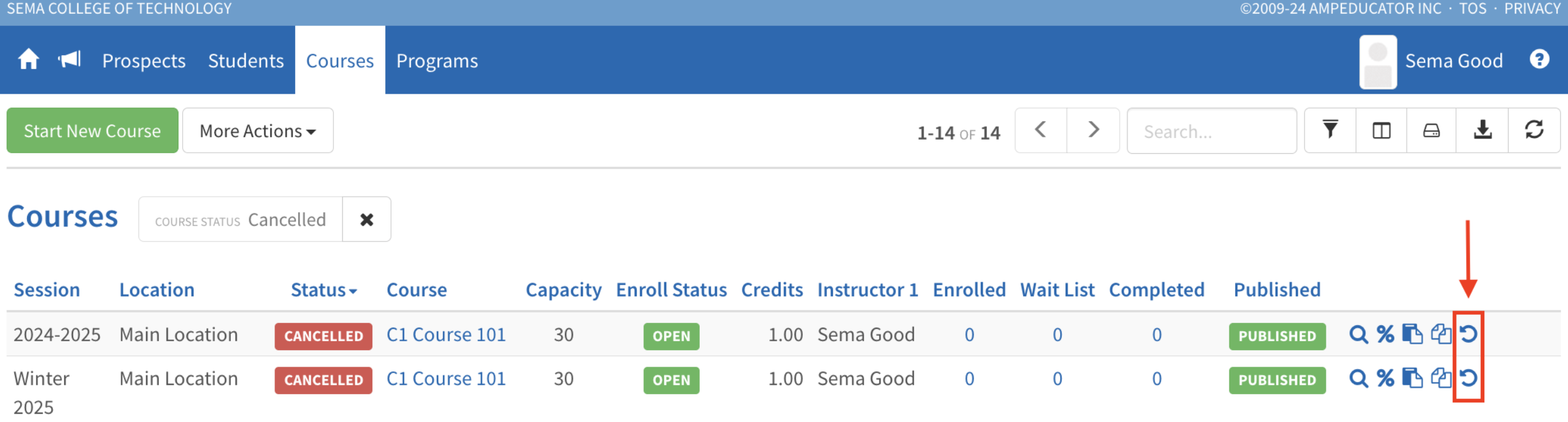Open the column chooser icon
1568x422 pixels.
[1381, 130]
